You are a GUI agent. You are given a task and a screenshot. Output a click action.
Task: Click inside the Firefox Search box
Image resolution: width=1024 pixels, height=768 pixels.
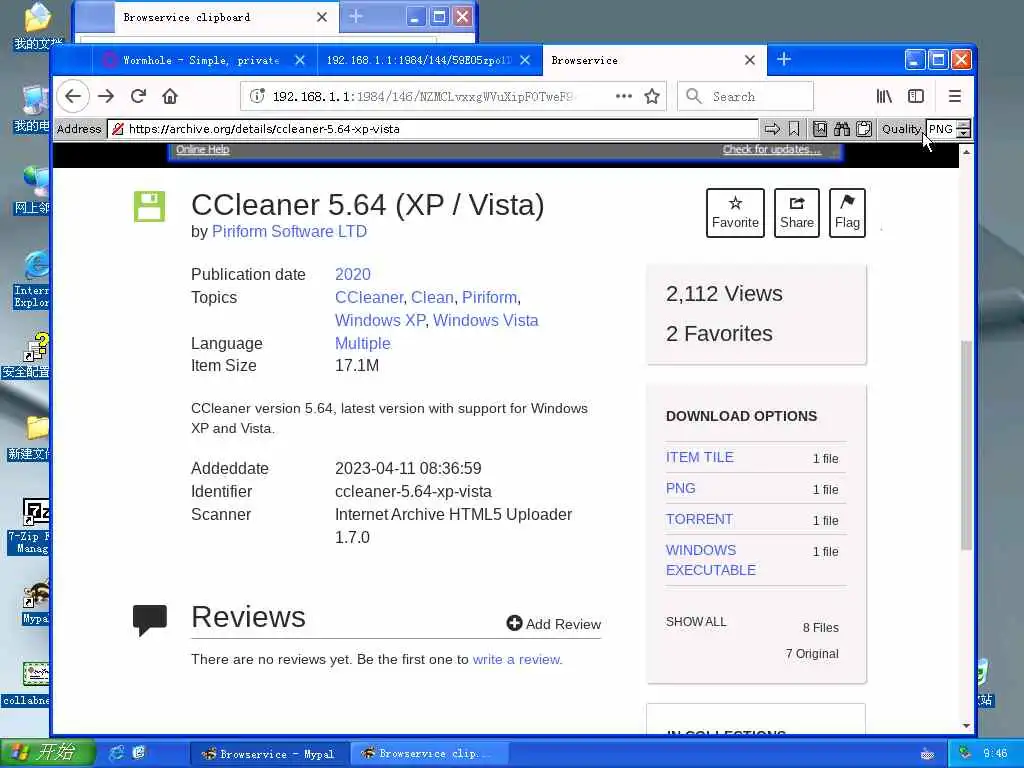click(746, 97)
